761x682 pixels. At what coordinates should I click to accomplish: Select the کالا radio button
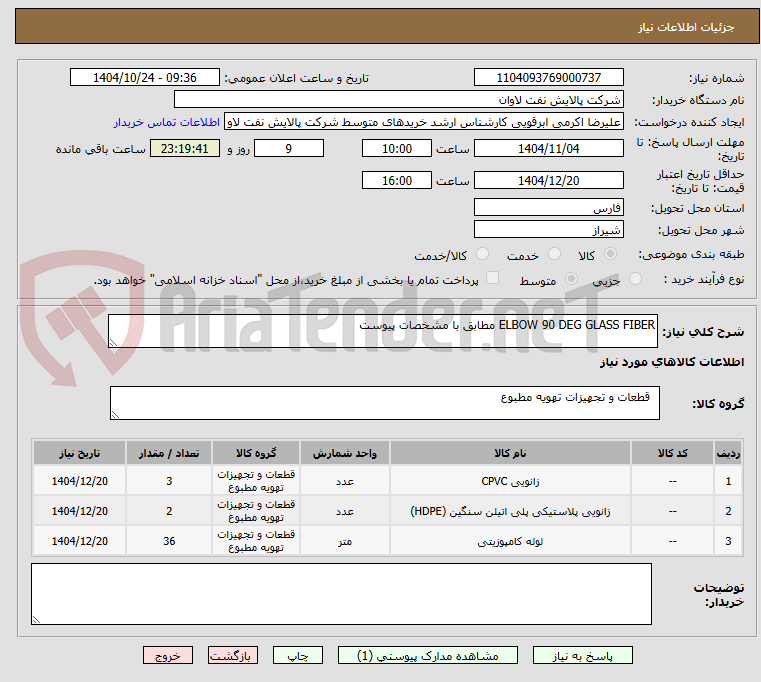click(610, 254)
